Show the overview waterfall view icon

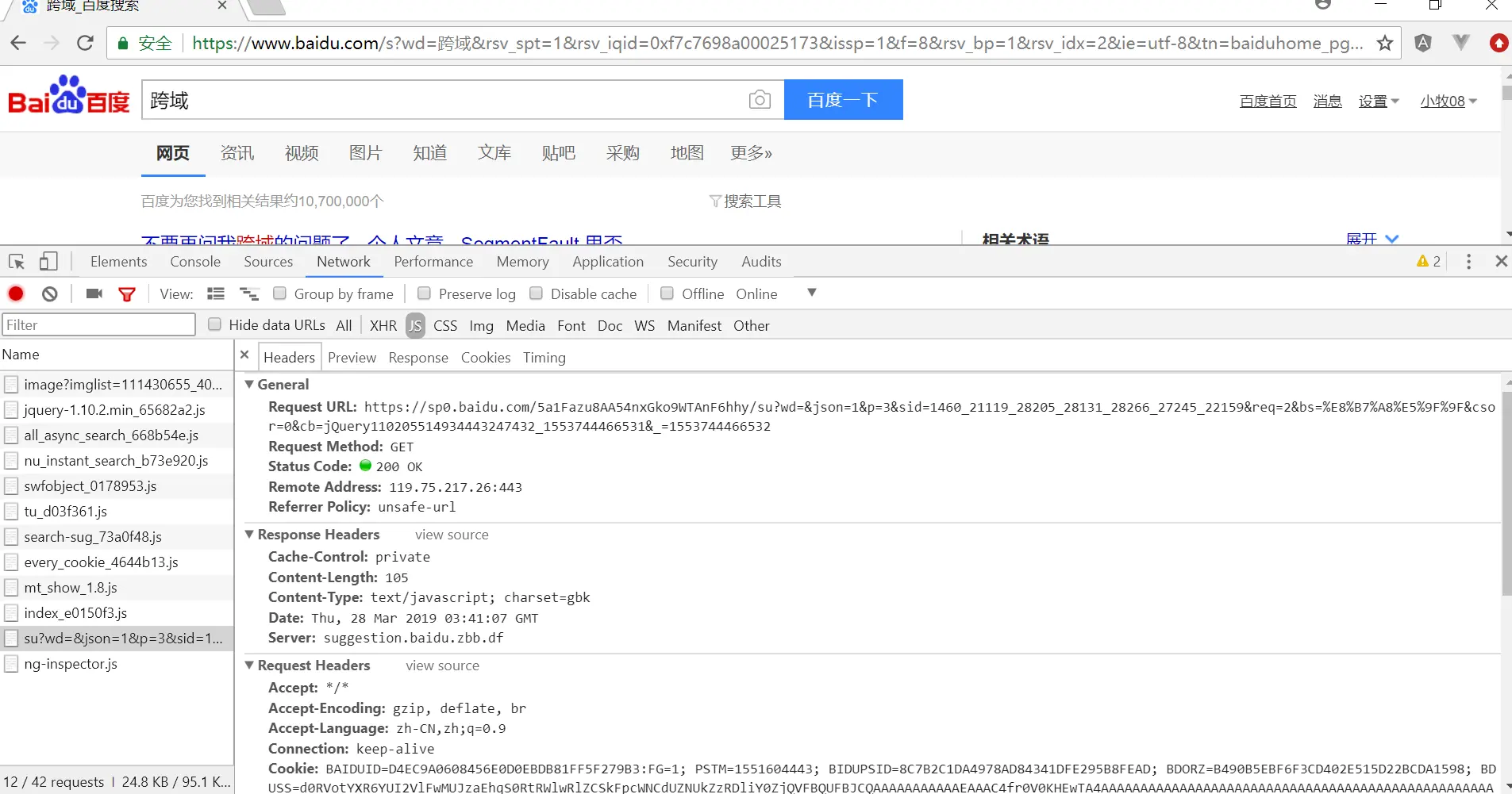[x=249, y=293]
